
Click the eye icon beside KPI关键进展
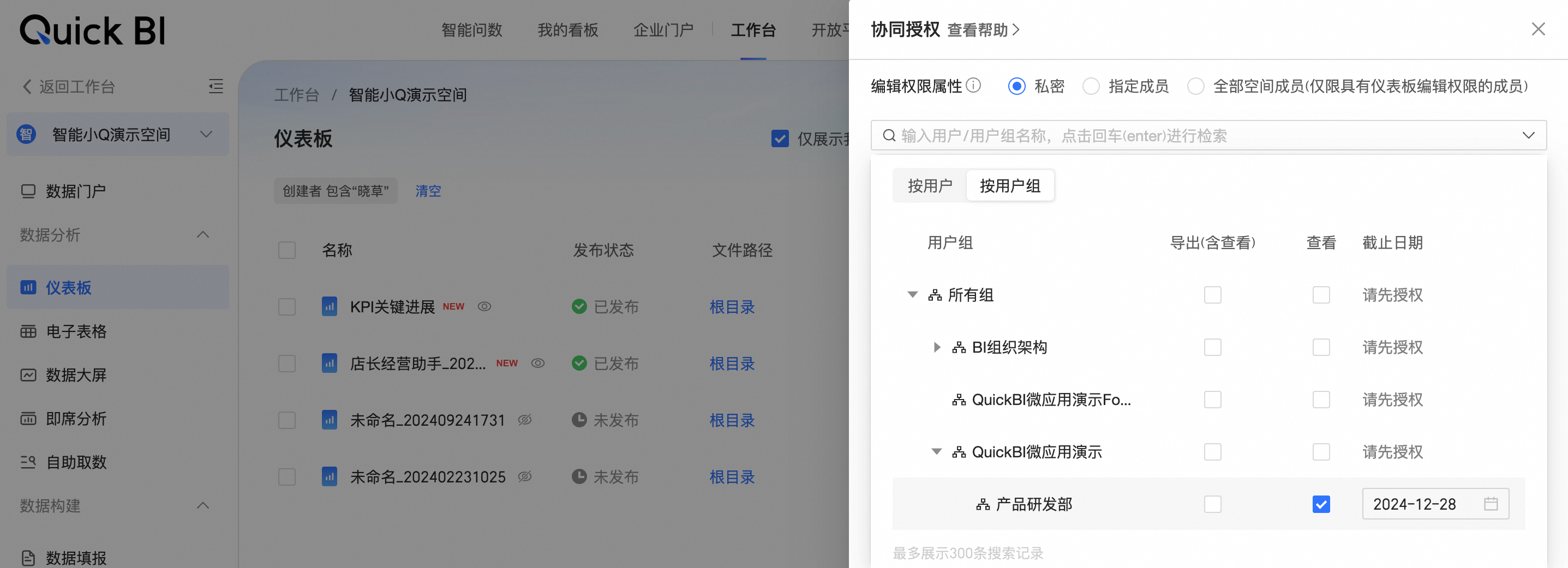tap(484, 306)
